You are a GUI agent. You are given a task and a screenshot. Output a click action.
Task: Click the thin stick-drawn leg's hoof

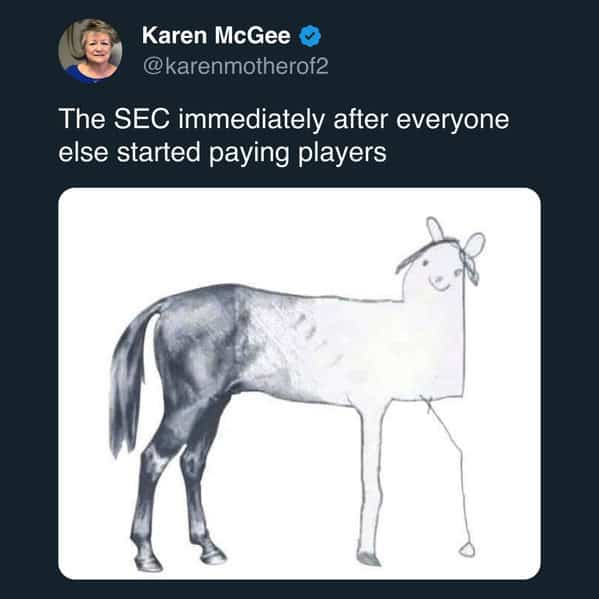point(467,550)
